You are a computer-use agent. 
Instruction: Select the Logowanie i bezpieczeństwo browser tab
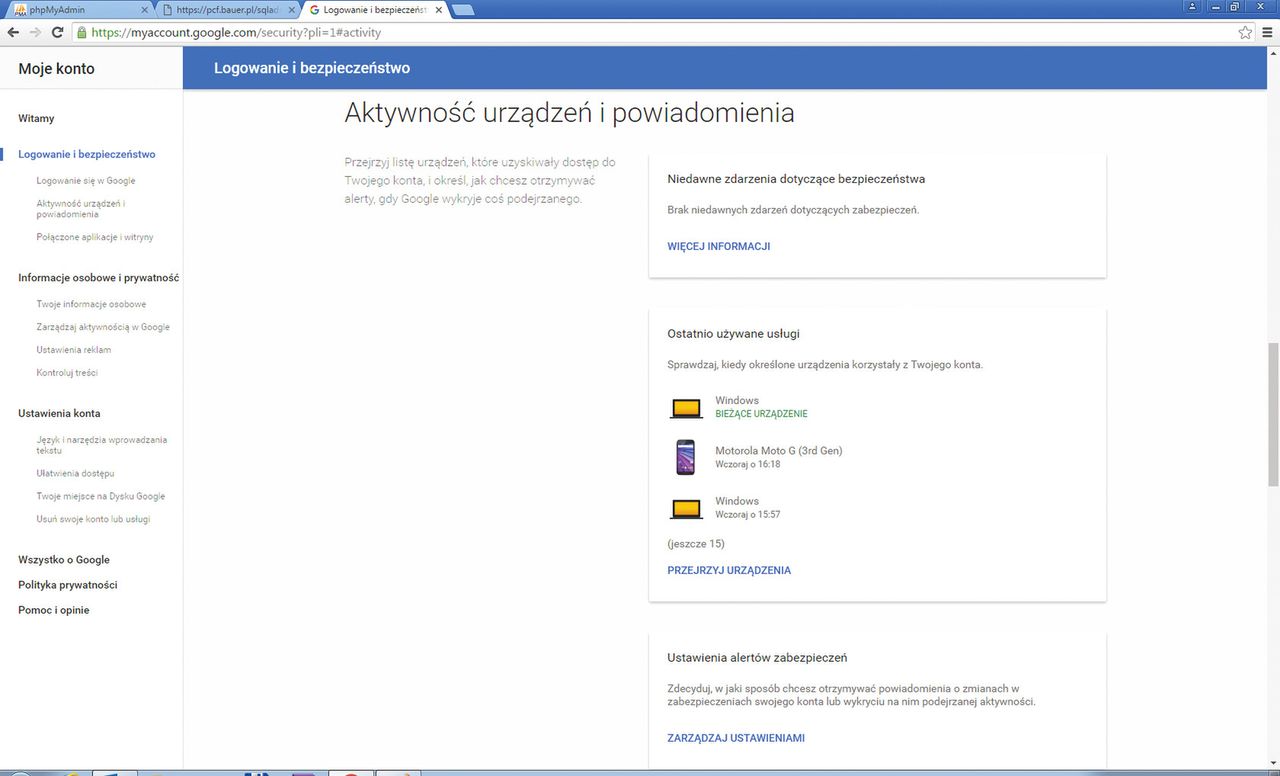(375, 10)
